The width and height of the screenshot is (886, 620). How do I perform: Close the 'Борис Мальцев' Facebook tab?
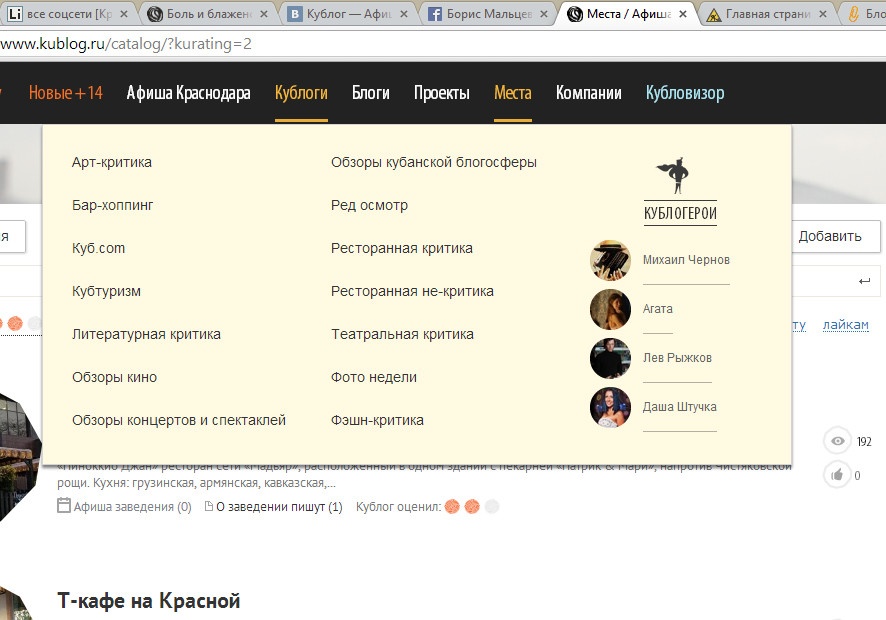[544, 14]
